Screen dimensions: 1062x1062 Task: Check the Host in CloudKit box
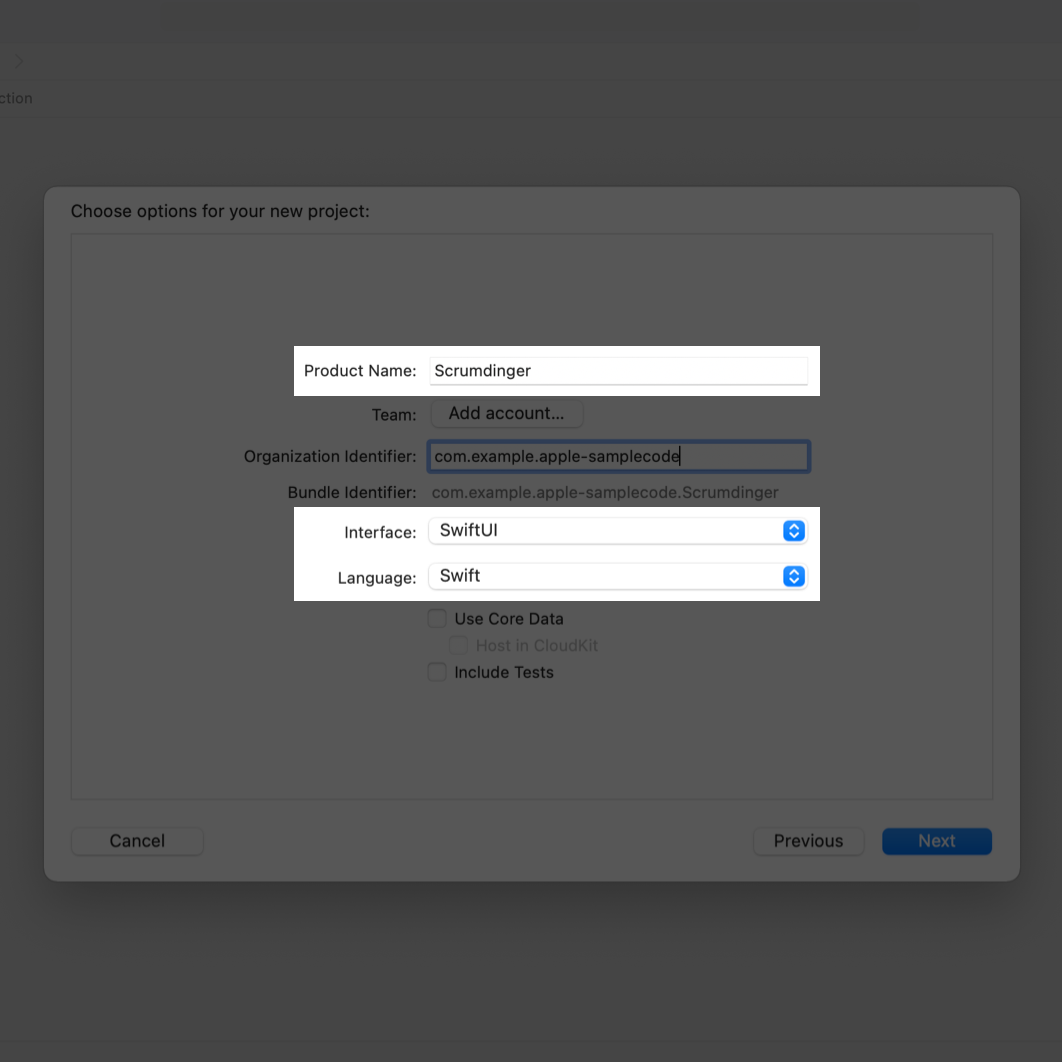(458, 646)
